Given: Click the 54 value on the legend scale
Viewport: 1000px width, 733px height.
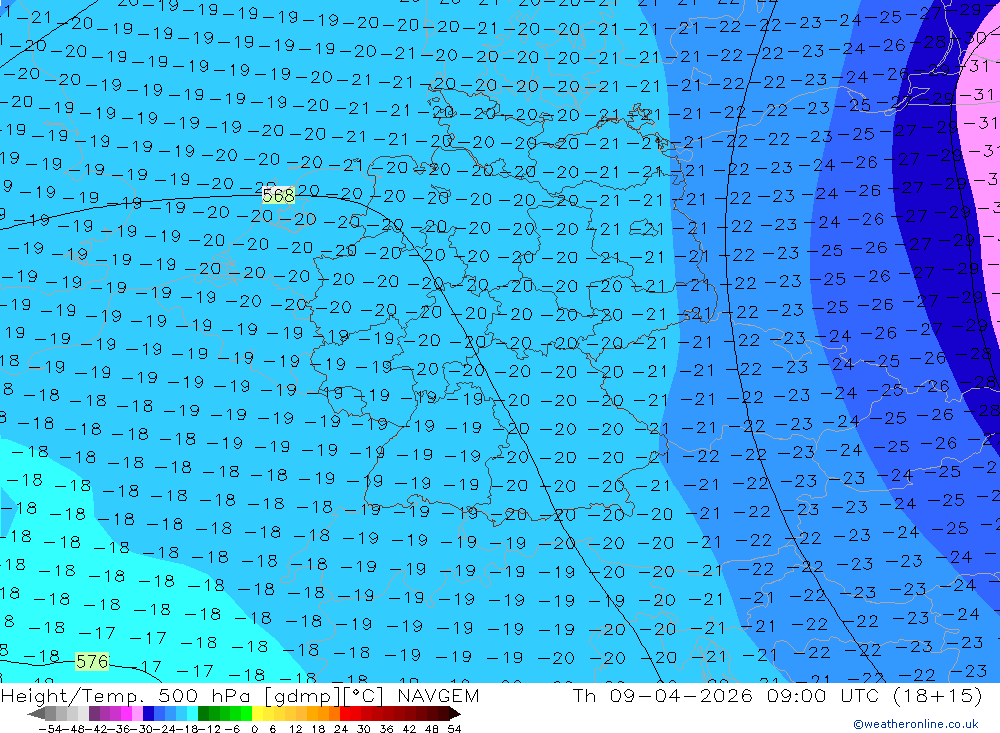Looking at the screenshot, I should click(454, 729).
